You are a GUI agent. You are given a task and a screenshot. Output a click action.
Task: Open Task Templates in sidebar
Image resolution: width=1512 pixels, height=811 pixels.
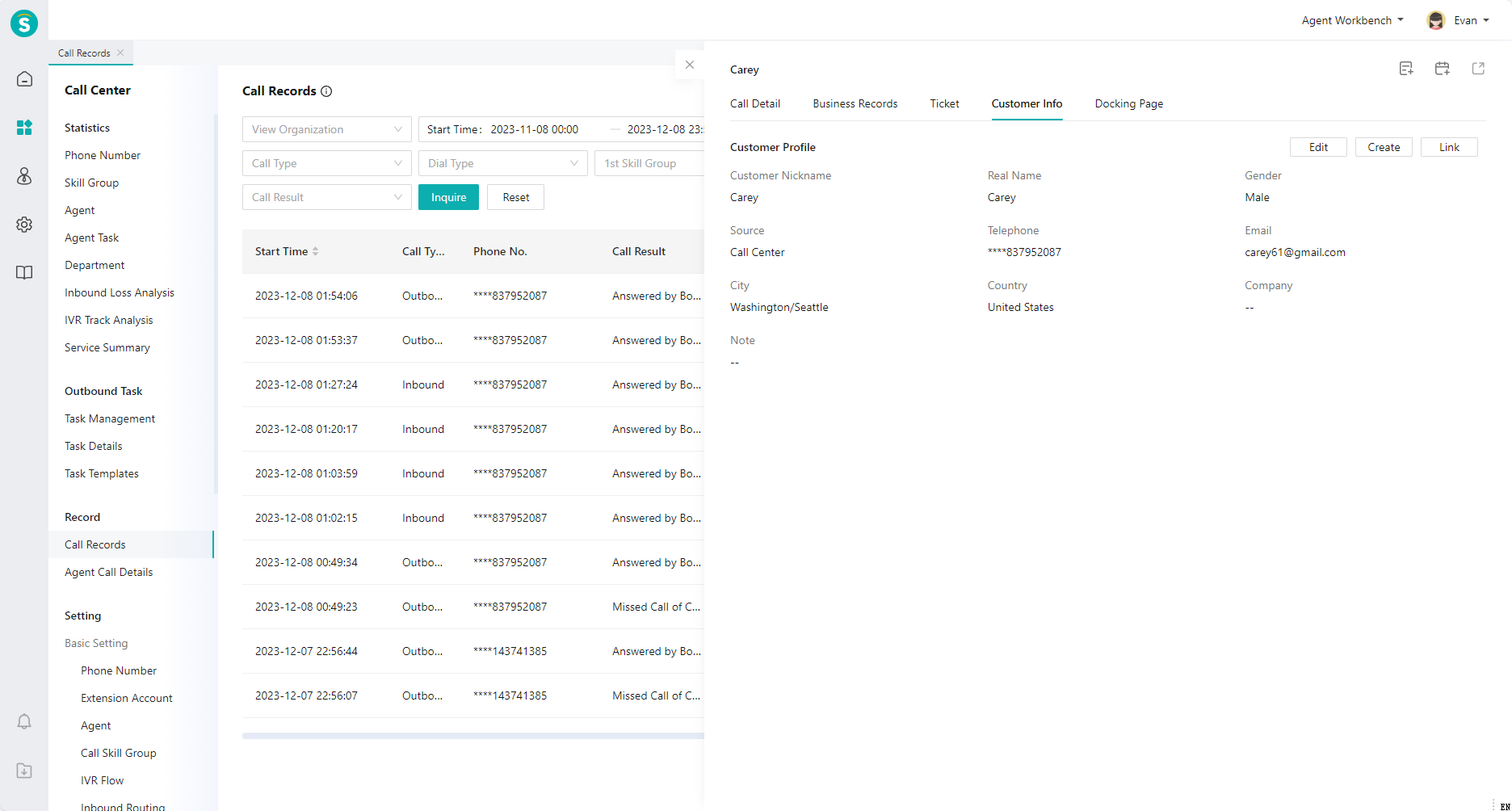click(x=102, y=473)
